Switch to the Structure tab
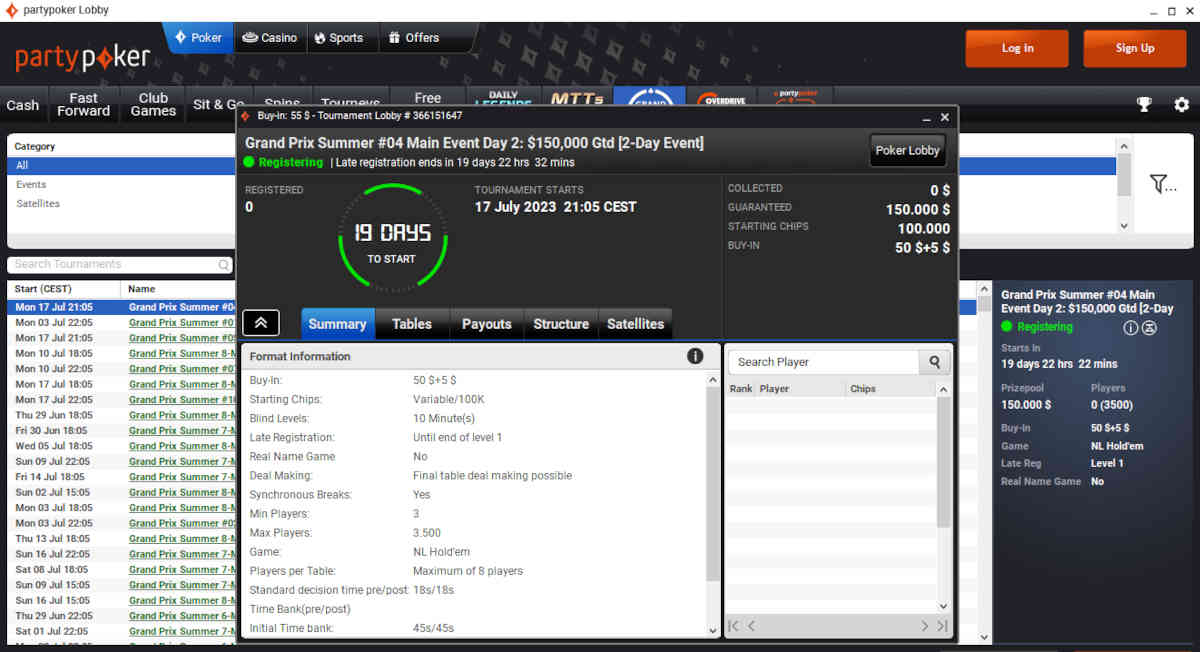This screenshot has height=652, width=1200. tap(561, 324)
